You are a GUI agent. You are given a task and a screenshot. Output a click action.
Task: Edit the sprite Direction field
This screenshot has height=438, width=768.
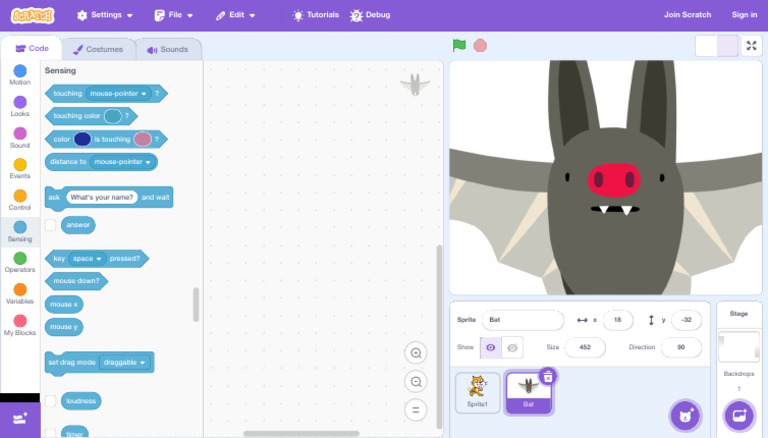click(x=681, y=347)
